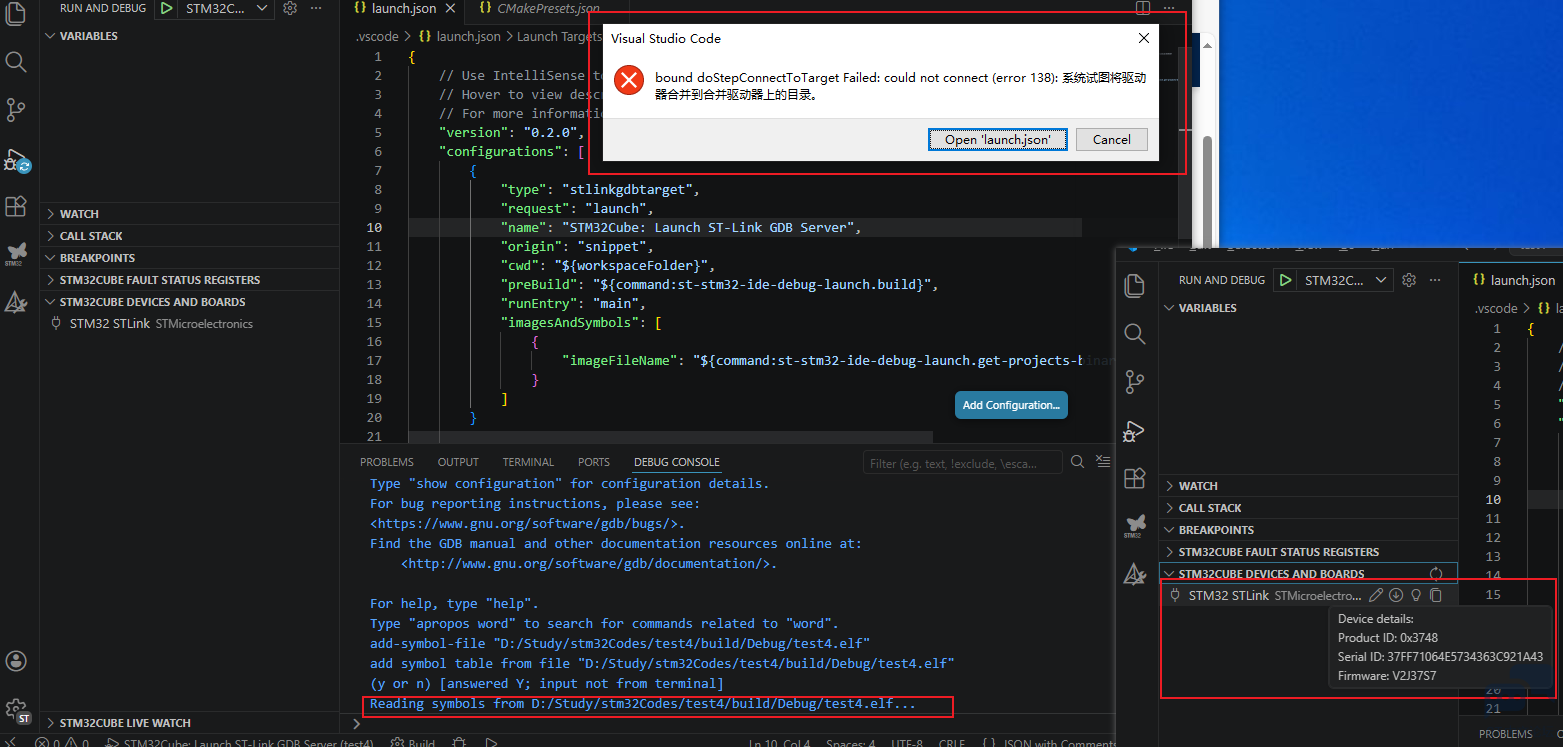Open the Accounts icon in the activity bar

click(16, 661)
